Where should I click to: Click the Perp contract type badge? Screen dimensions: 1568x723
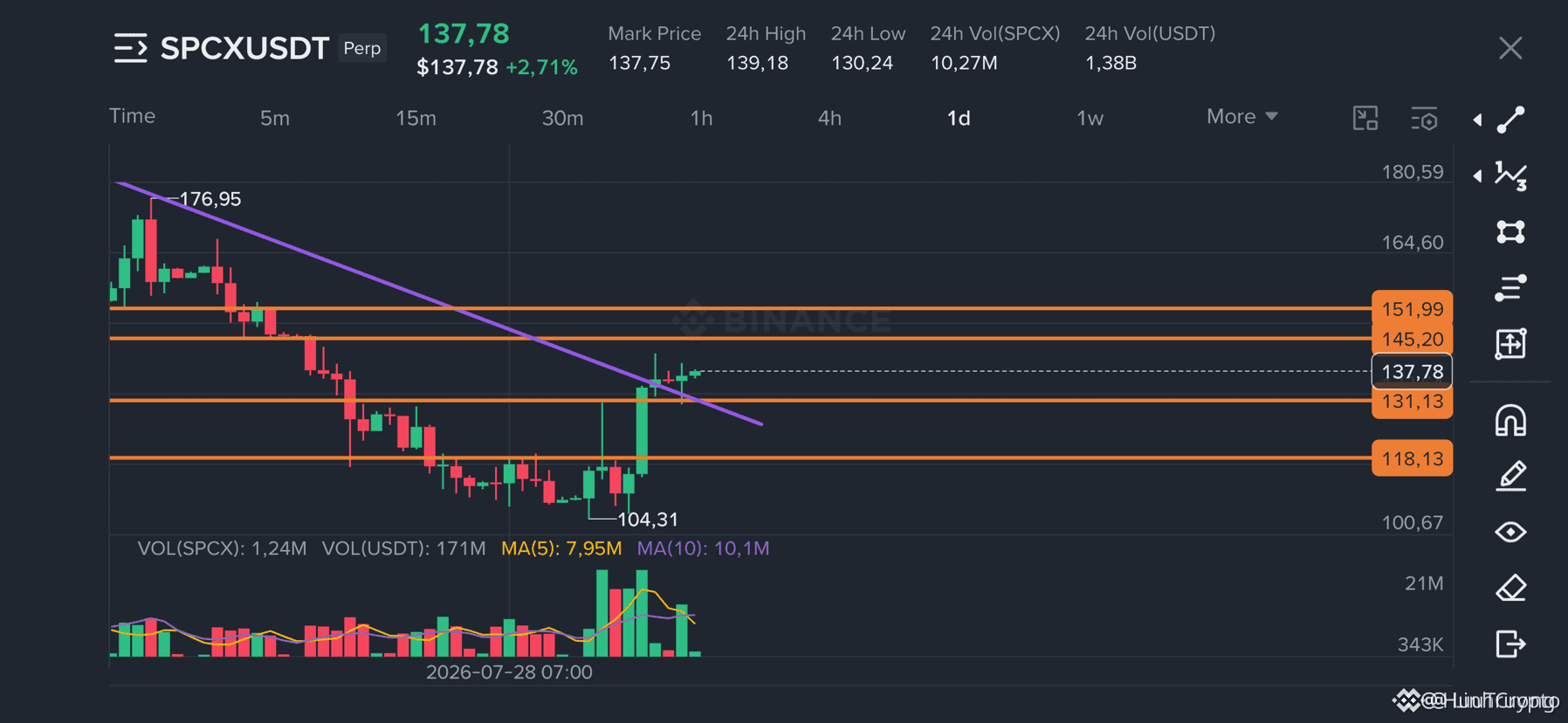[361, 48]
